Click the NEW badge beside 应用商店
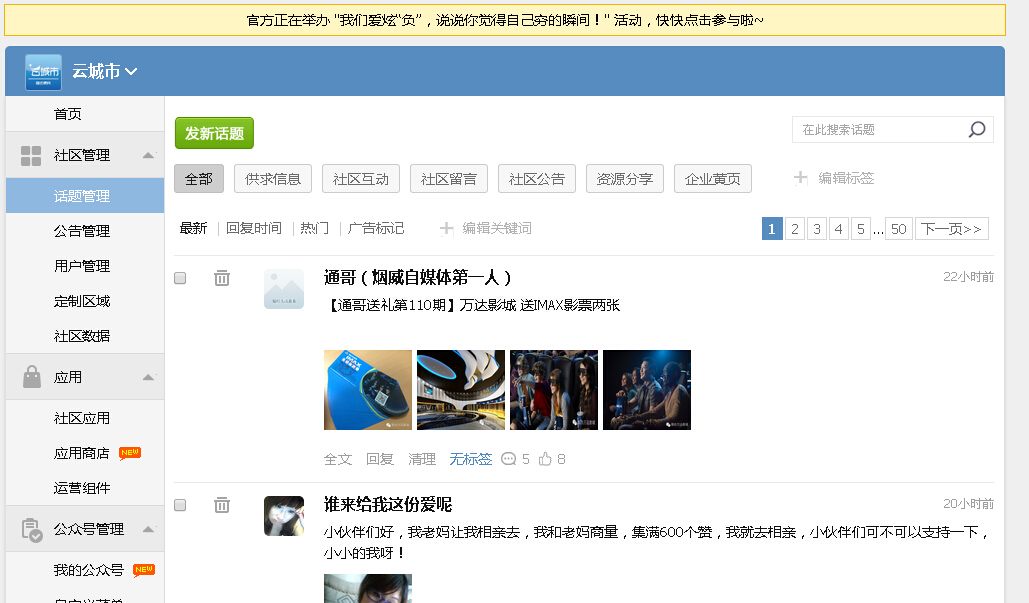 click(130, 453)
